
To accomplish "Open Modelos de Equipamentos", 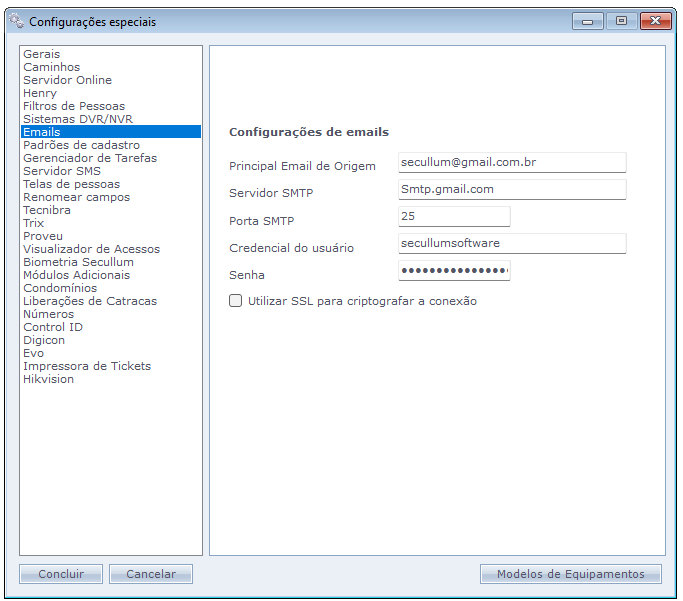I will (570, 574).
